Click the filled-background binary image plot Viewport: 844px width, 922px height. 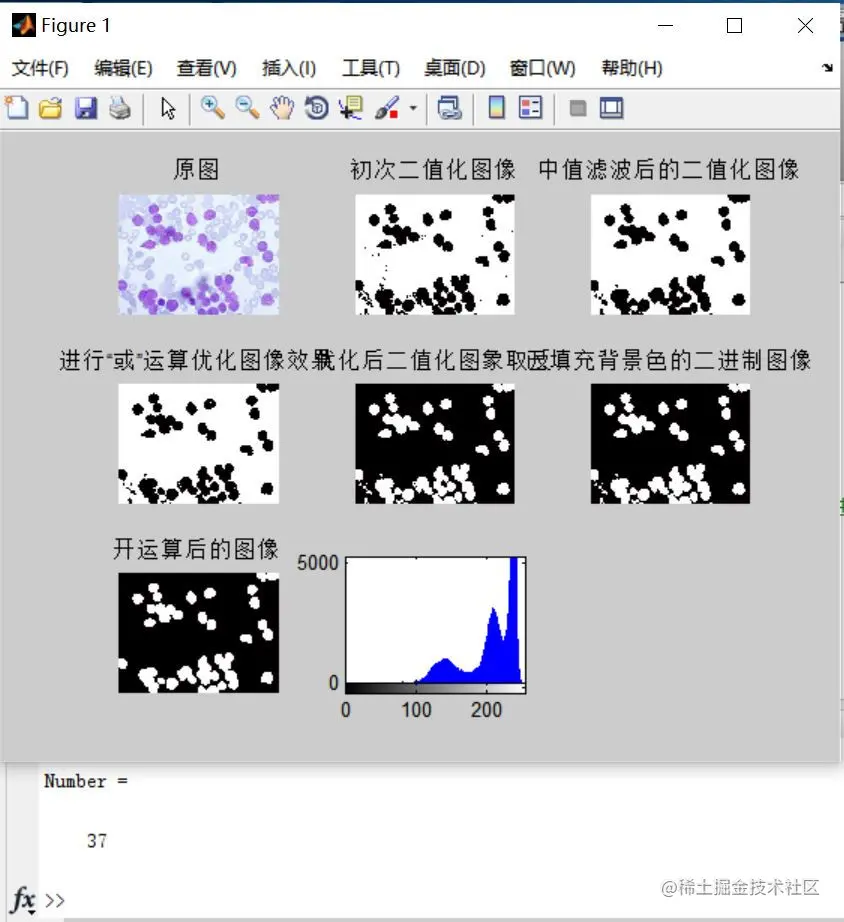point(670,444)
